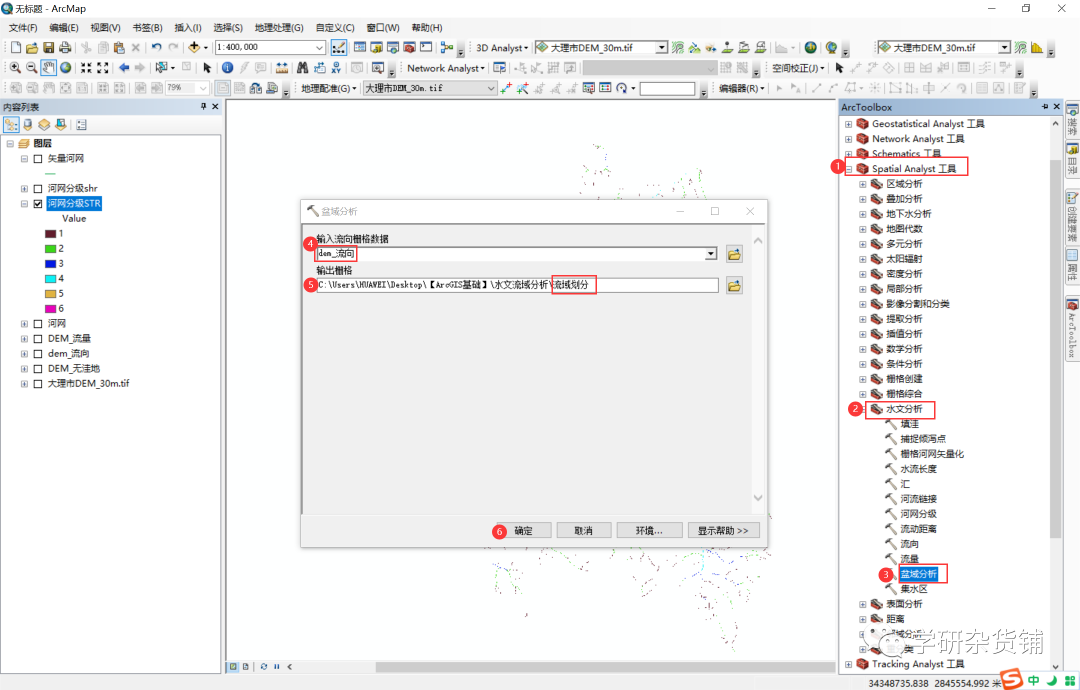1080x690 pixels.
Task: Open the 地理处理(G) menu
Action: point(279,28)
